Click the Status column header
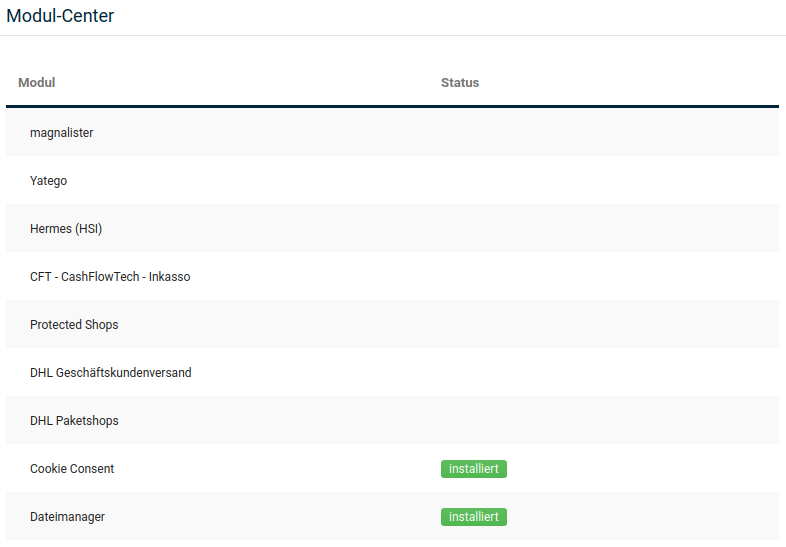Screen dimensions: 786x547 (x=460, y=83)
